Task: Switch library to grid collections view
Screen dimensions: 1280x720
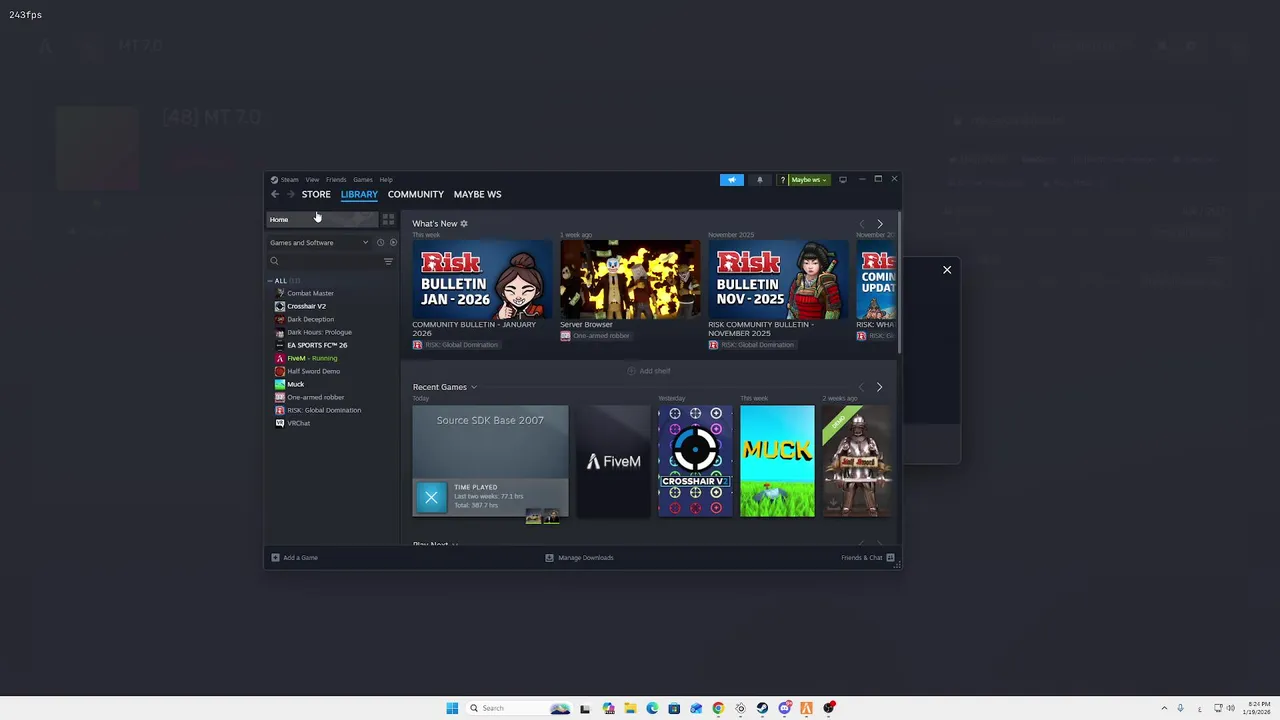Action: coord(388,220)
